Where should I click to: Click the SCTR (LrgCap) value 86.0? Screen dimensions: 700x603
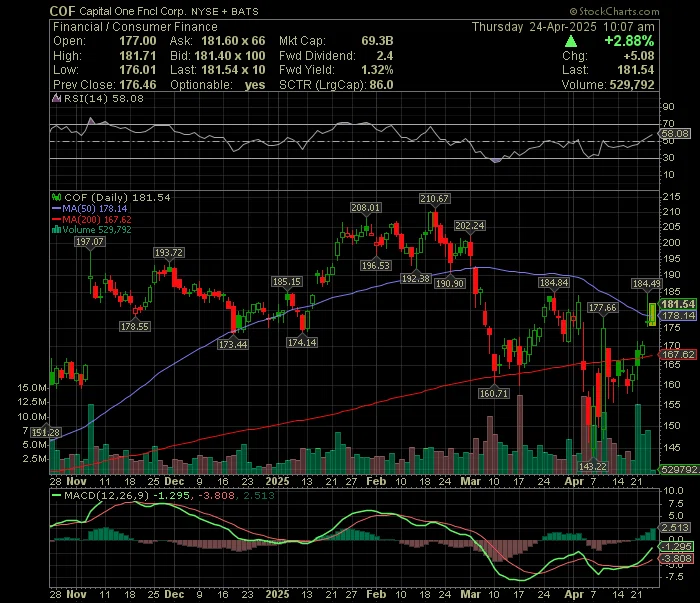click(381, 85)
